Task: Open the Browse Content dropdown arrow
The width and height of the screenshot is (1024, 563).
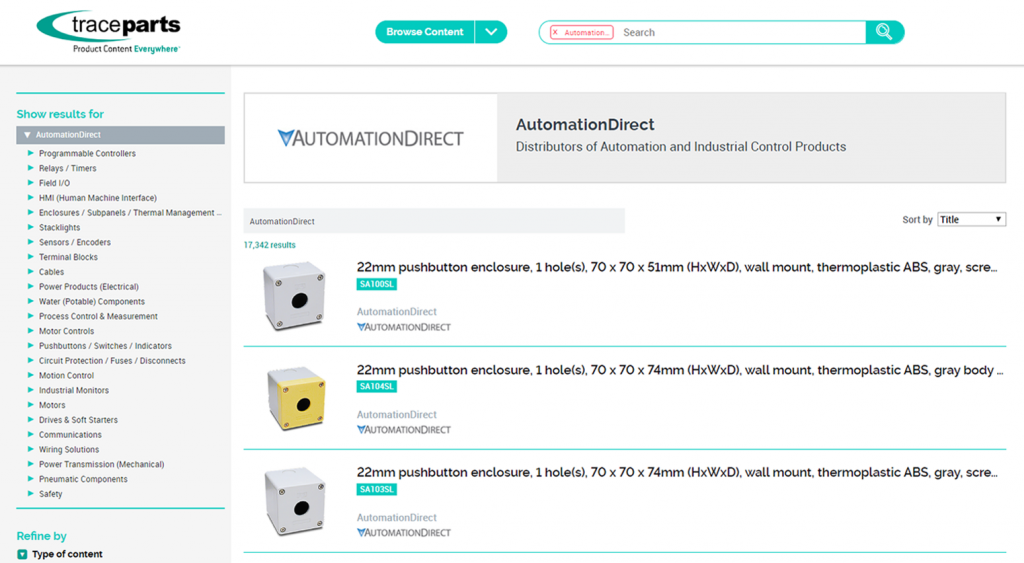Action: (x=491, y=32)
